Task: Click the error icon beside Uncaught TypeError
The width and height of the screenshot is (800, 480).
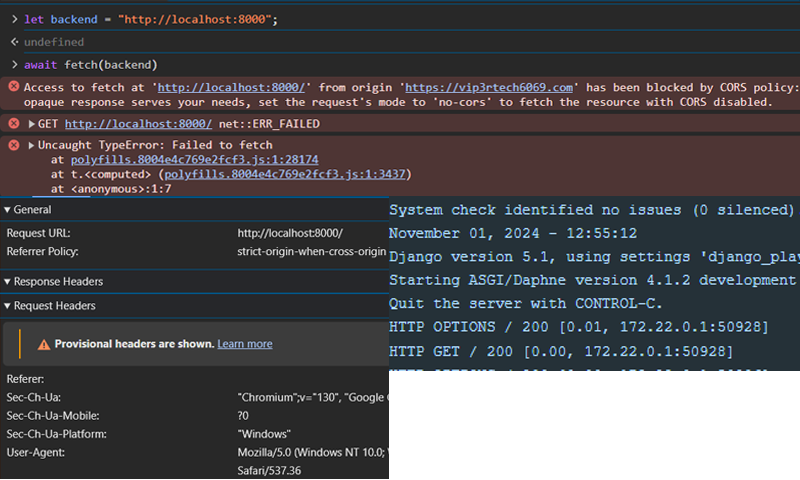Action: pos(14,145)
